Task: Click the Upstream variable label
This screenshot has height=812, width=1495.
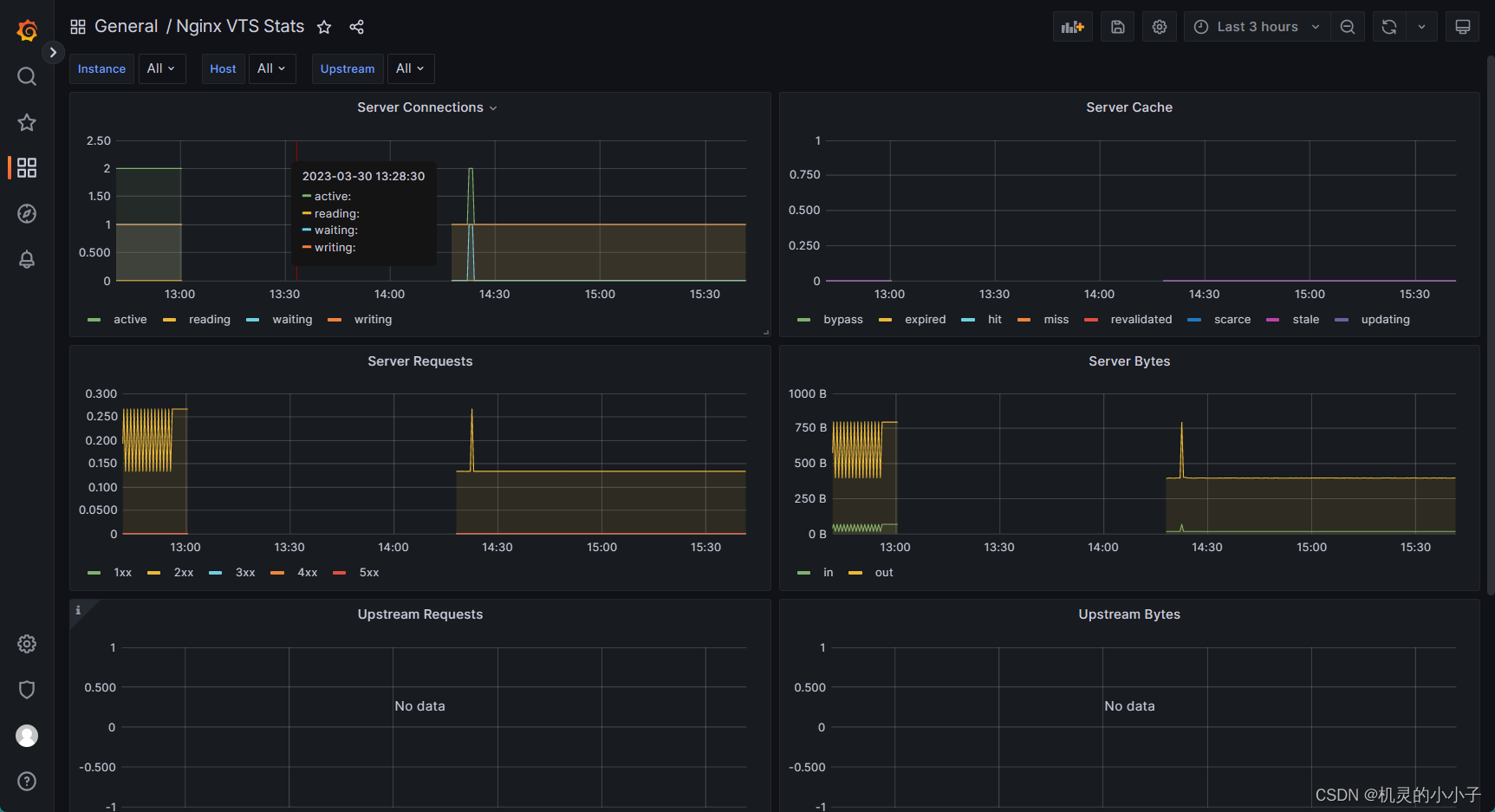Action: (348, 68)
